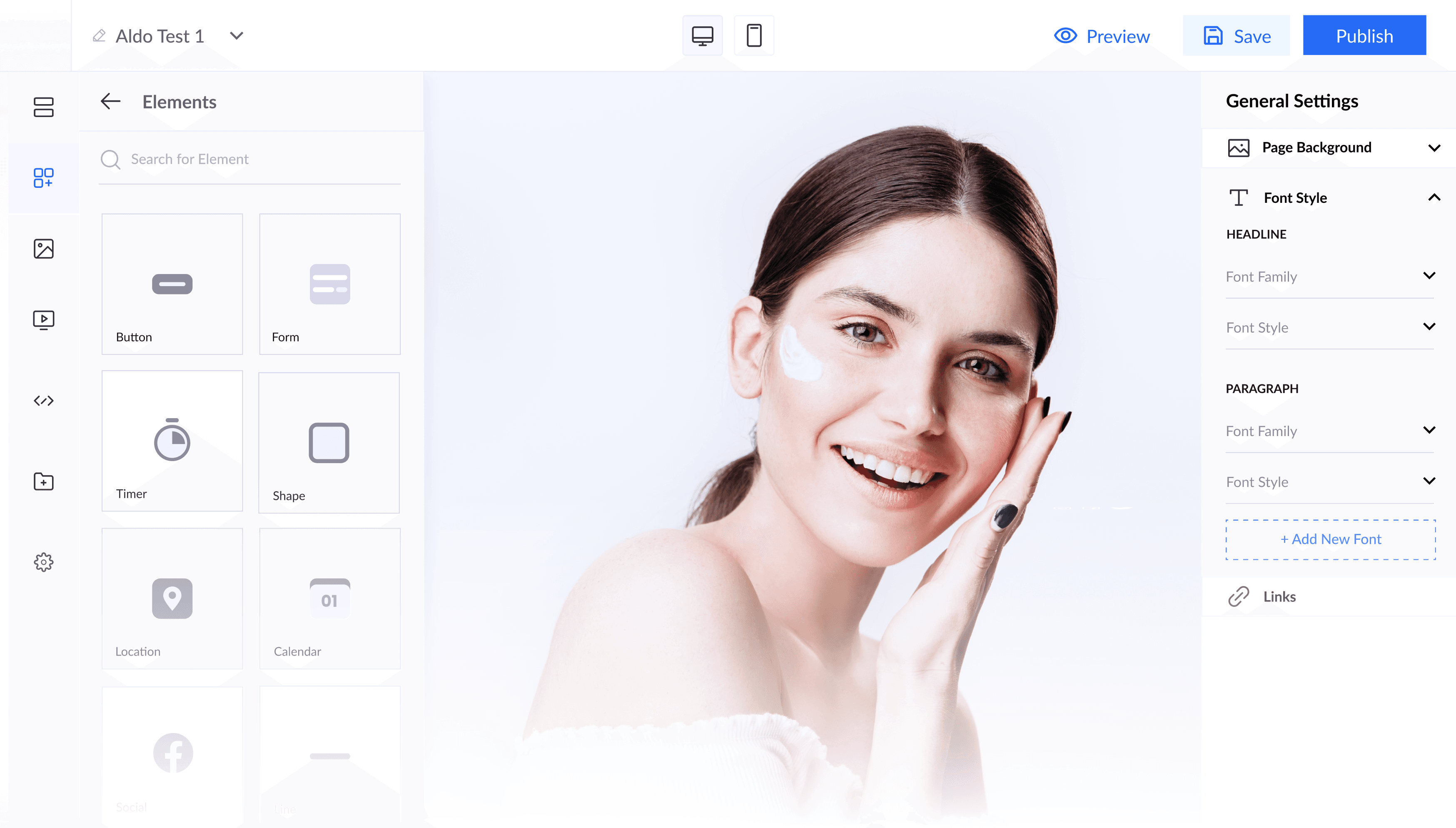
Task: Switch to desktop view
Action: pyautogui.click(x=702, y=36)
